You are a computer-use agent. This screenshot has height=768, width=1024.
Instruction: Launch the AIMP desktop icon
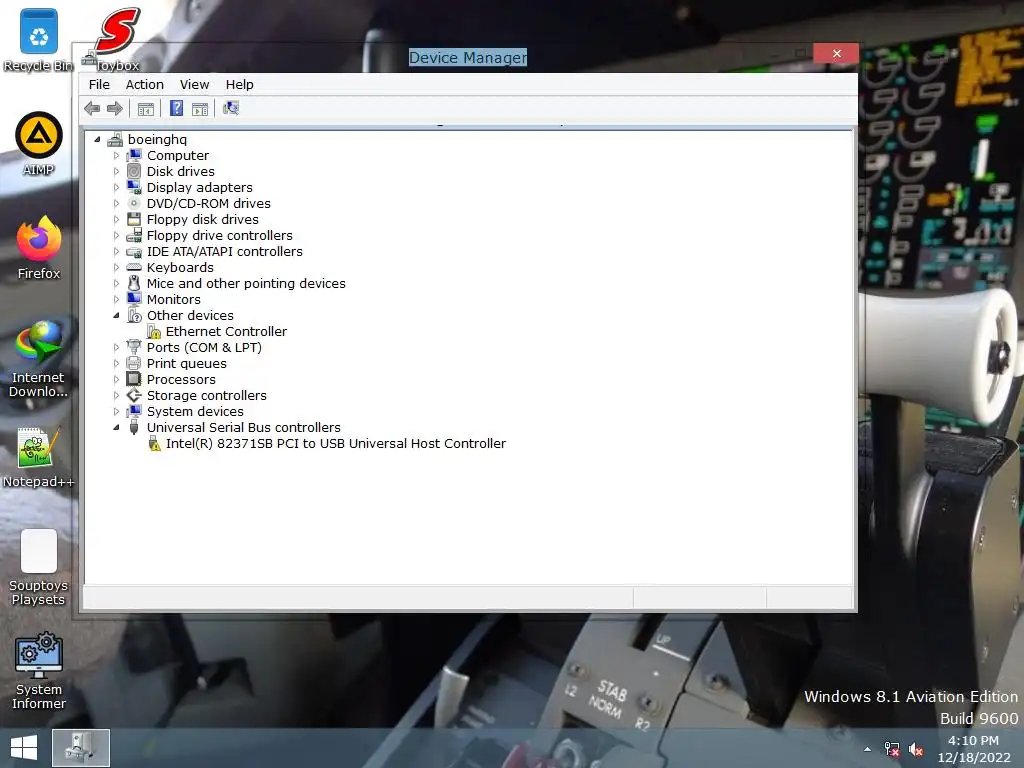coord(39,144)
